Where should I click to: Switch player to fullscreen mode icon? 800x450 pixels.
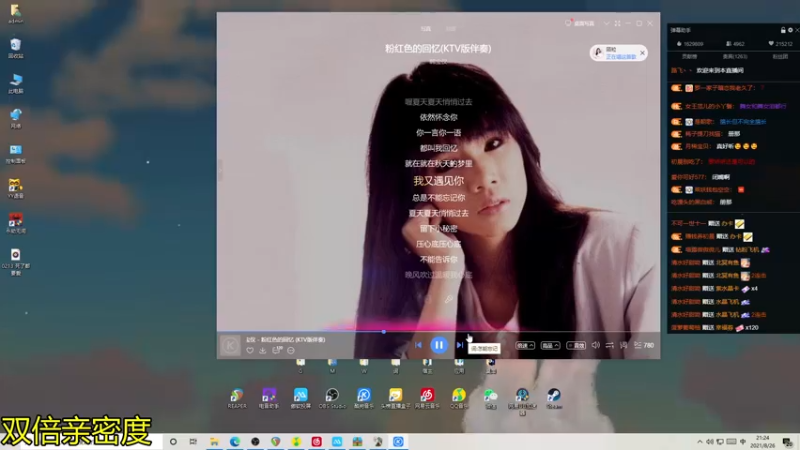pyautogui.click(x=618, y=23)
